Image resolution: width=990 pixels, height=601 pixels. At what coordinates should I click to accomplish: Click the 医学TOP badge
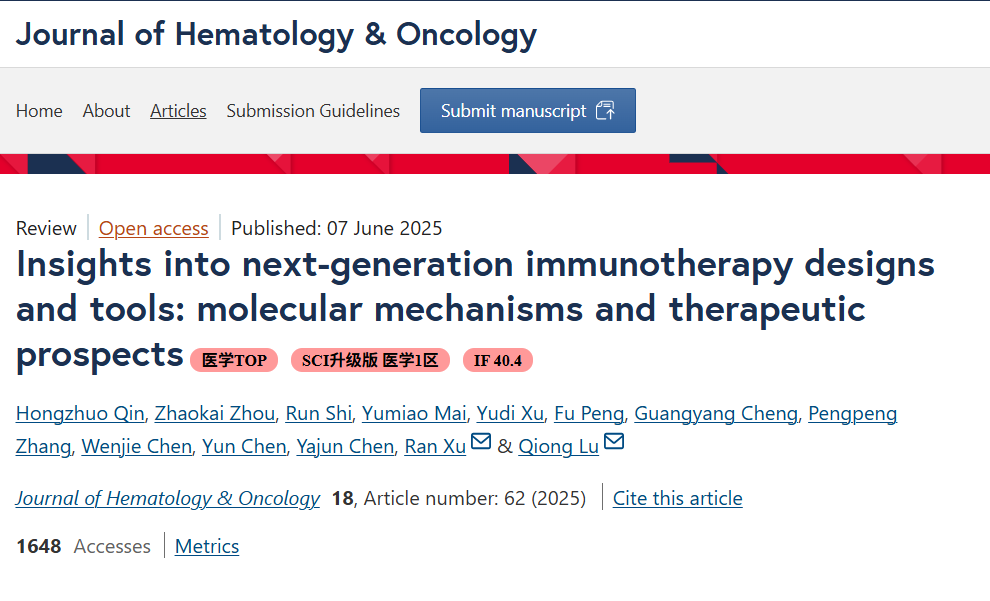tap(234, 360)
